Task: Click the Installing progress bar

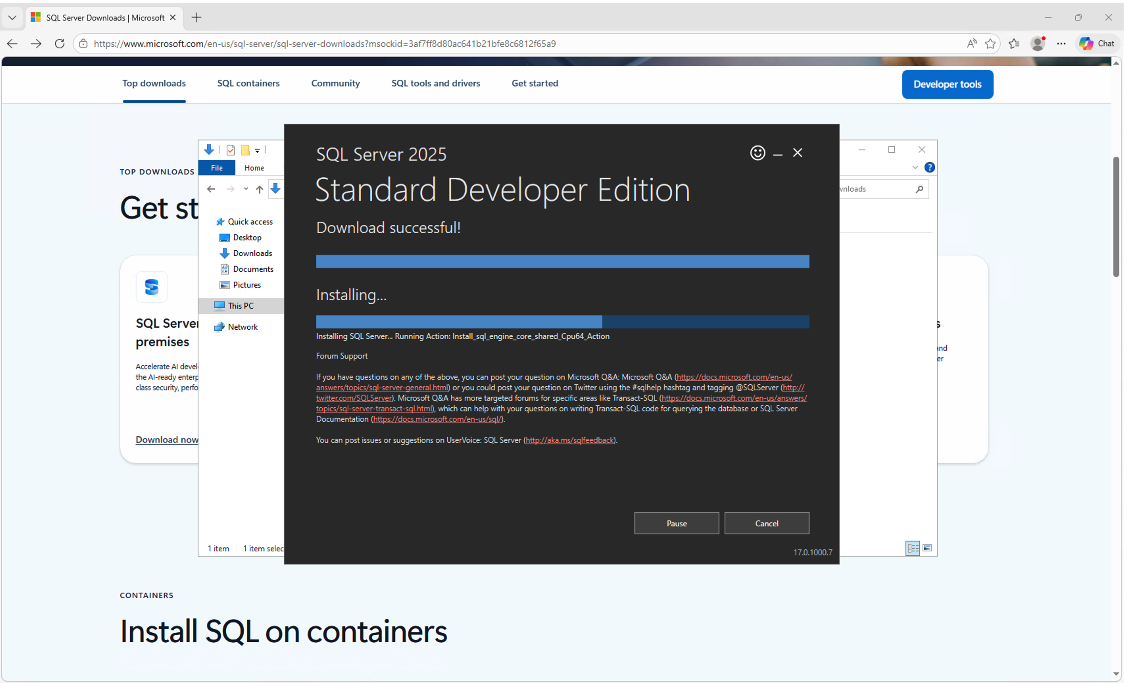Action: [x=562, y=322]
